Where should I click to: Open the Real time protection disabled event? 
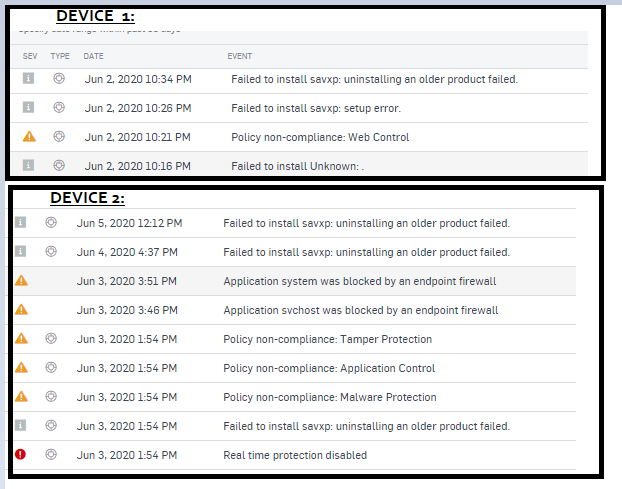(295, 455)
